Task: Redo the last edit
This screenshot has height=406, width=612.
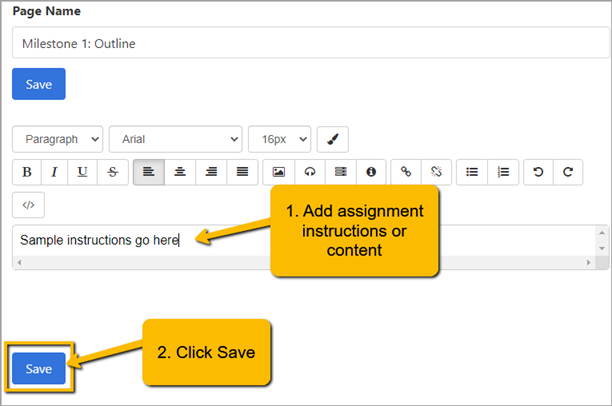Action: coord(568,172)
